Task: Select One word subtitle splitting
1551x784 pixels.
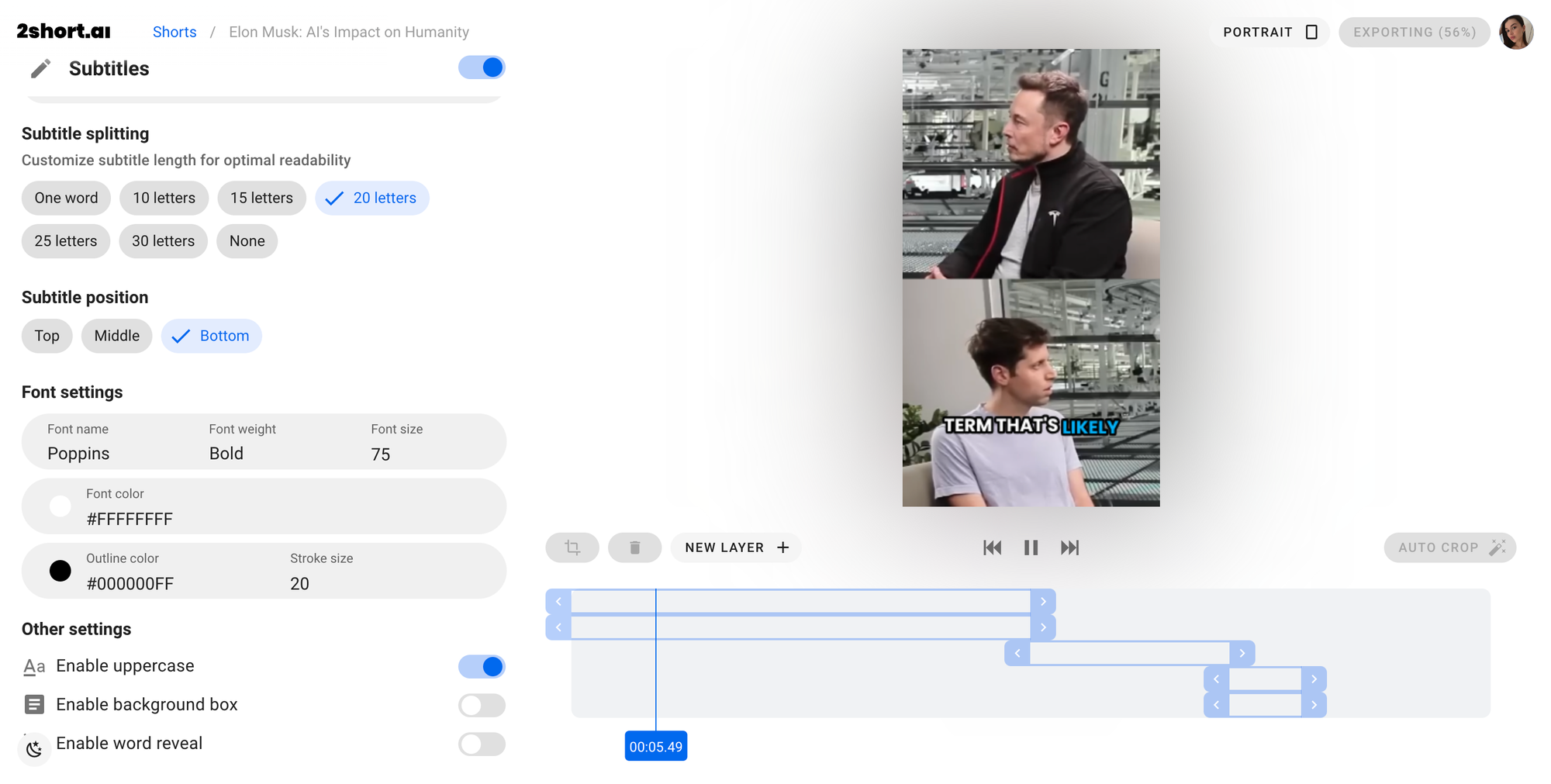Action: [66, 198]
